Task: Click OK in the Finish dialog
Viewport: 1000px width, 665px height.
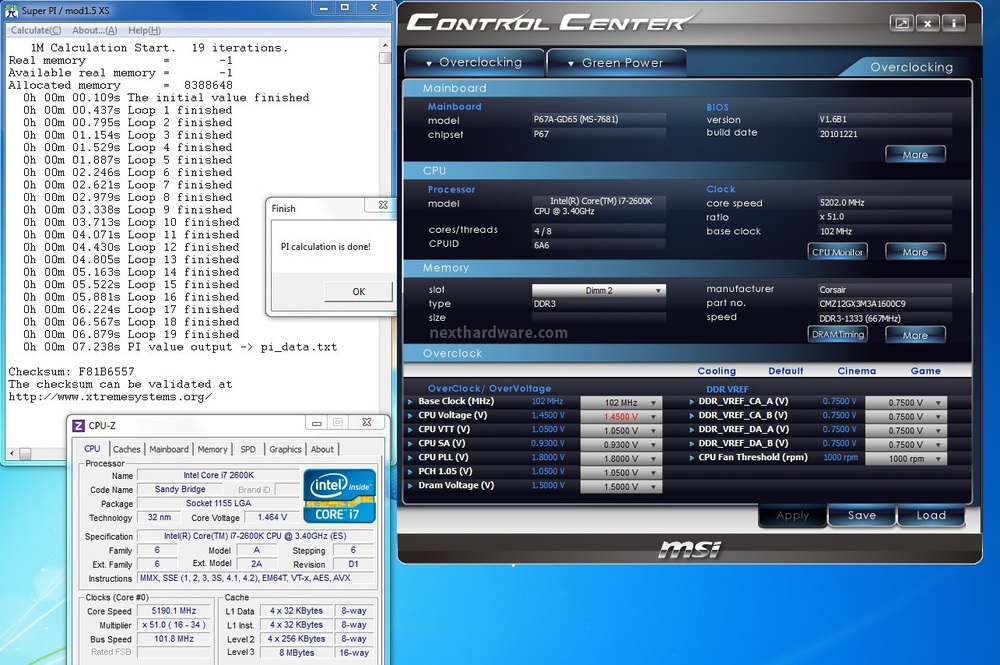Action: coord(358,291)
